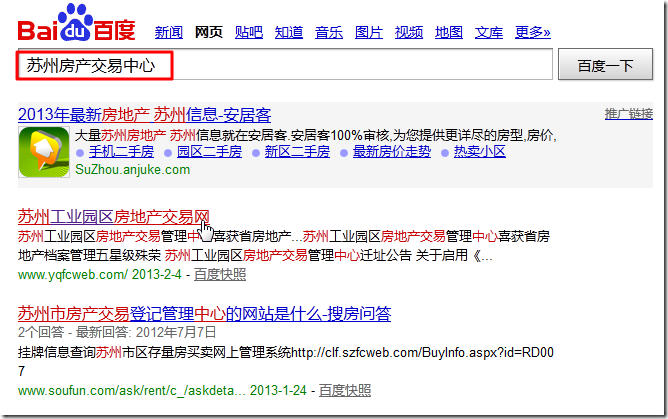Open 苏州市房产交易登记管理中心的网站是什么-搜房问答 result
This screenshot has height=419, width=668.
click(x=204, y=314)
